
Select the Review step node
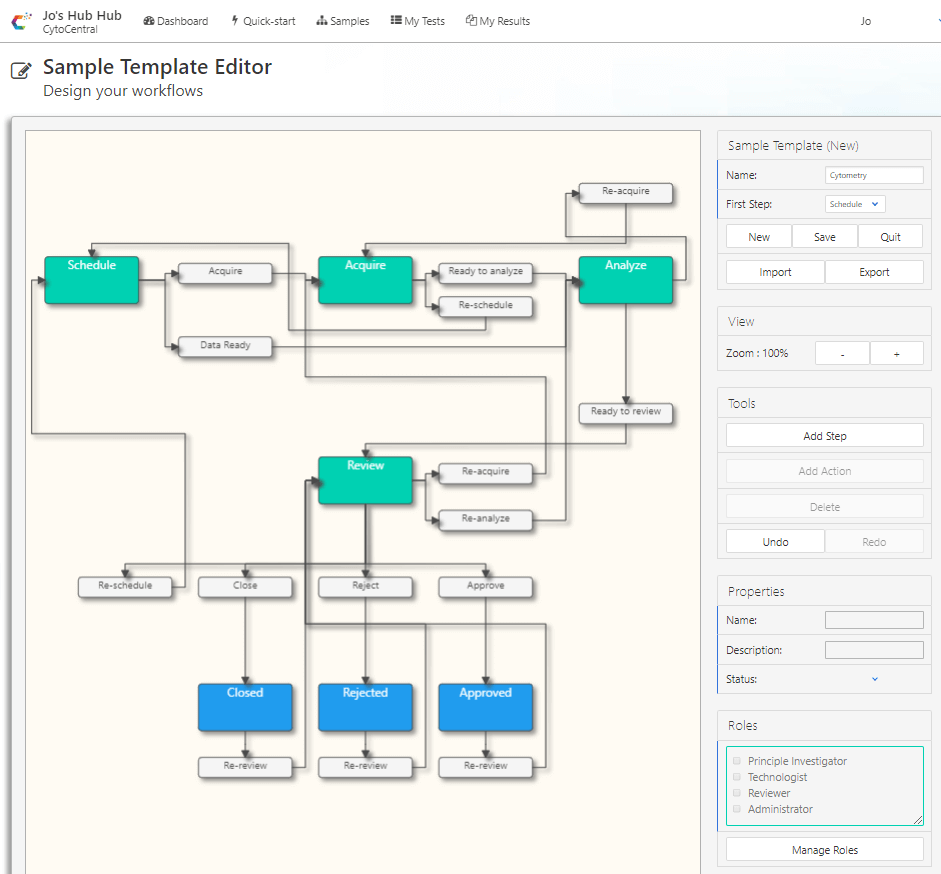pos(365,480)
